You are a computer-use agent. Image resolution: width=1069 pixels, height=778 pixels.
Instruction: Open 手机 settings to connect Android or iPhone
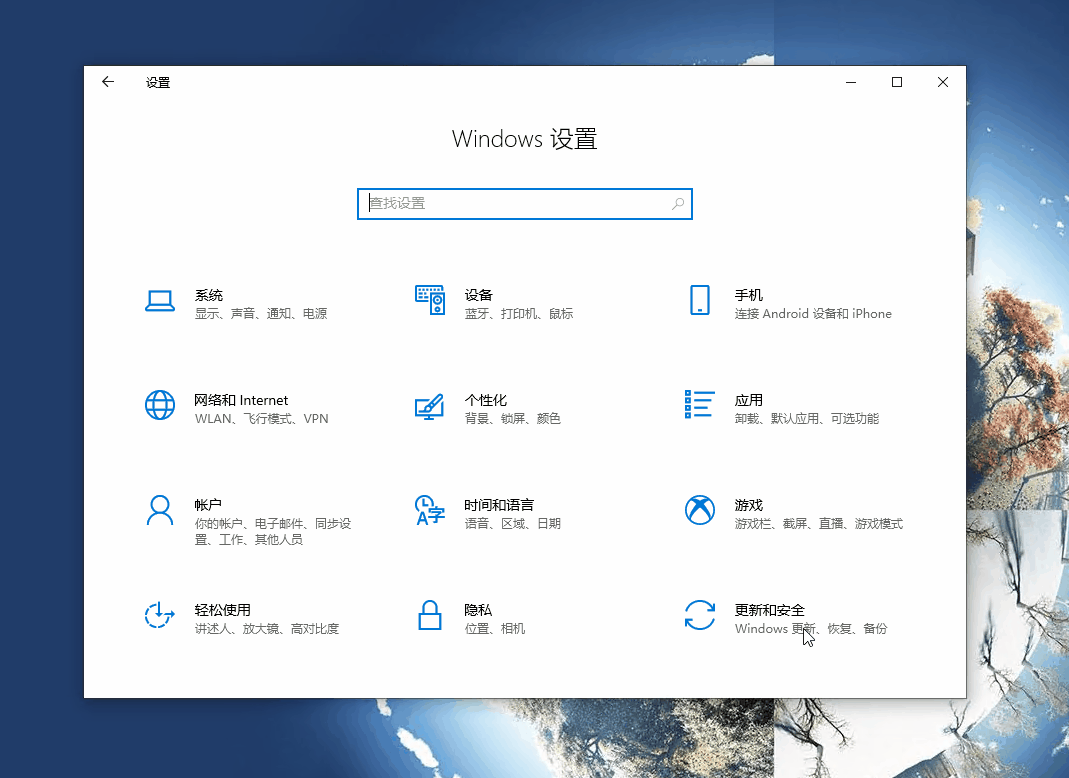(x=780, y=303)
